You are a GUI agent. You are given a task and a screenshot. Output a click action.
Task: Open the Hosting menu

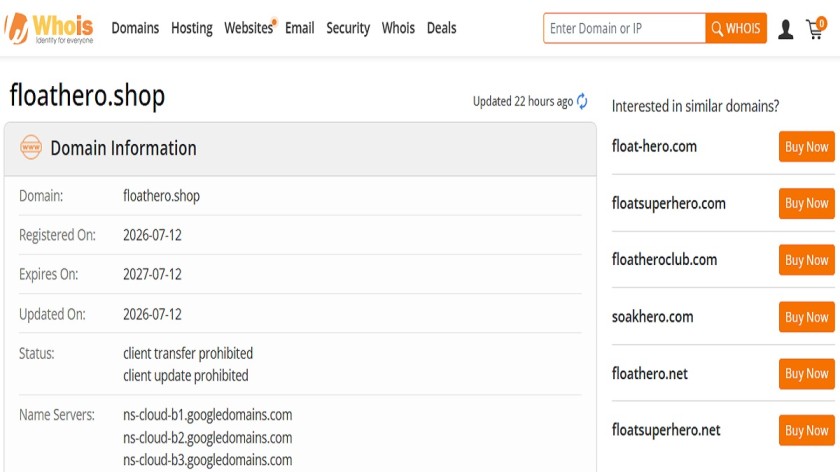[x=192, y=28]
